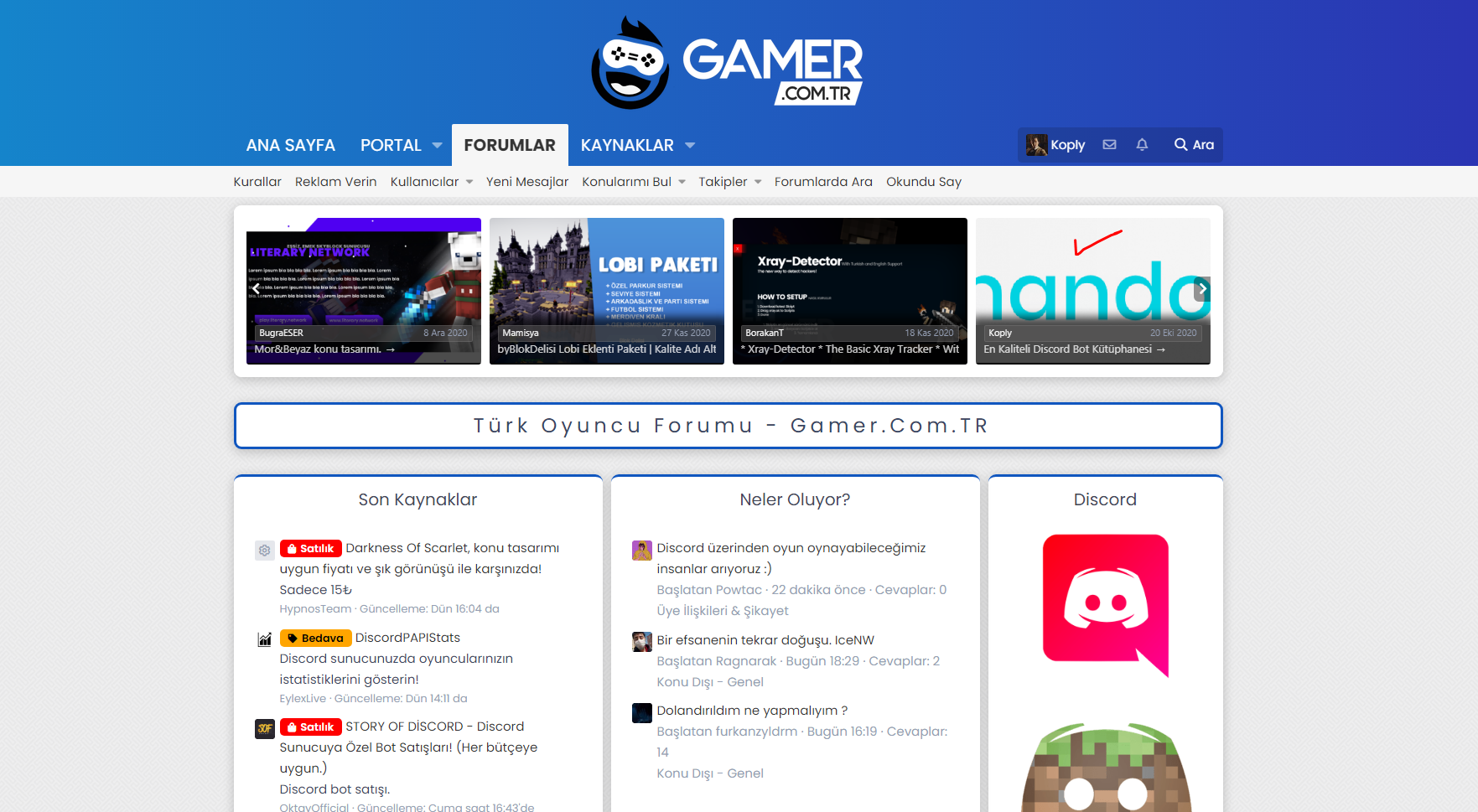Open the Konularımı Bul dropdown
Screen dimensions: 1478x812
coord(682,182)
